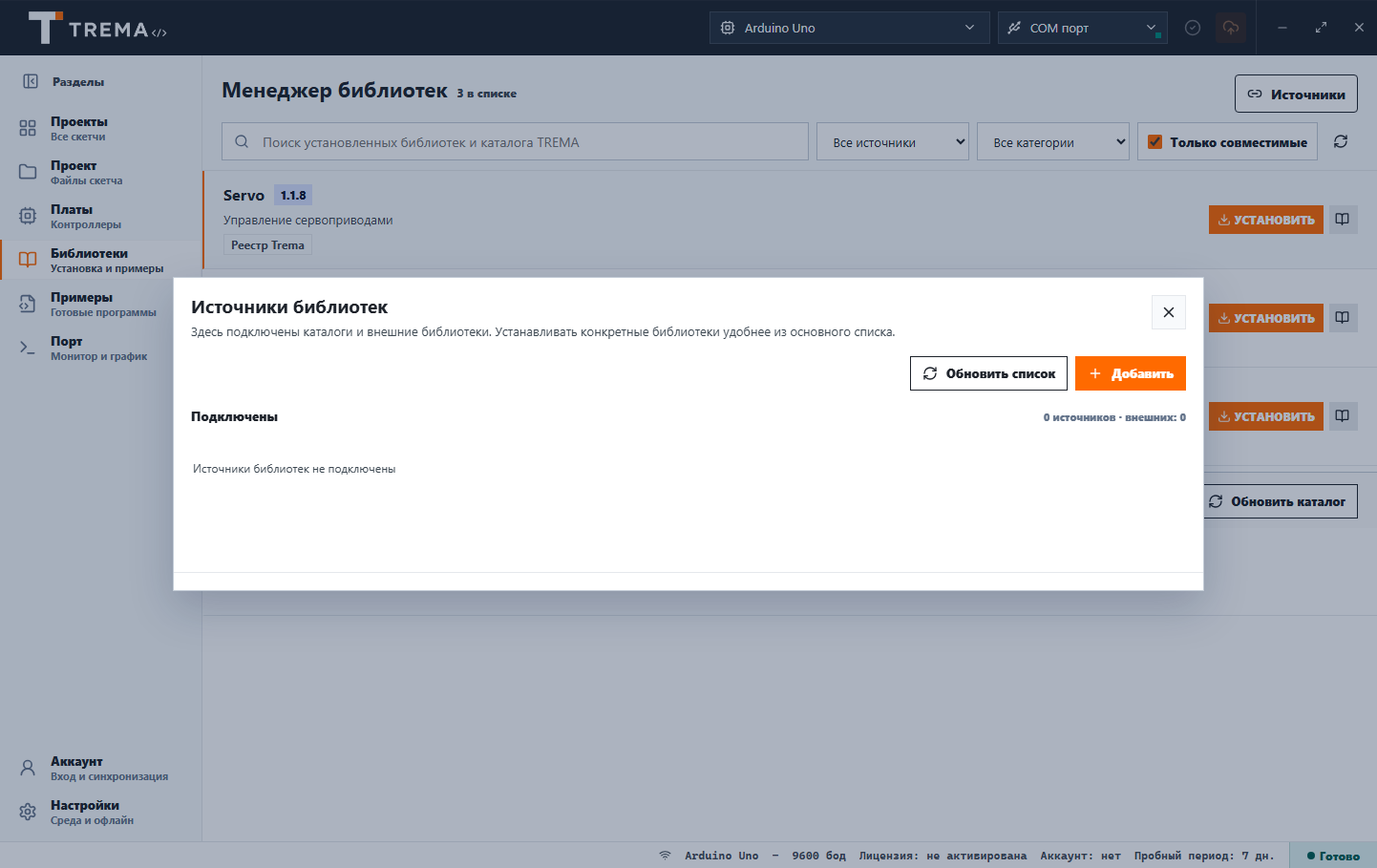This screenshot has width=1377, height=868.
Task: Click the upload sketch cloud icon
Action: click(1231, 28)
